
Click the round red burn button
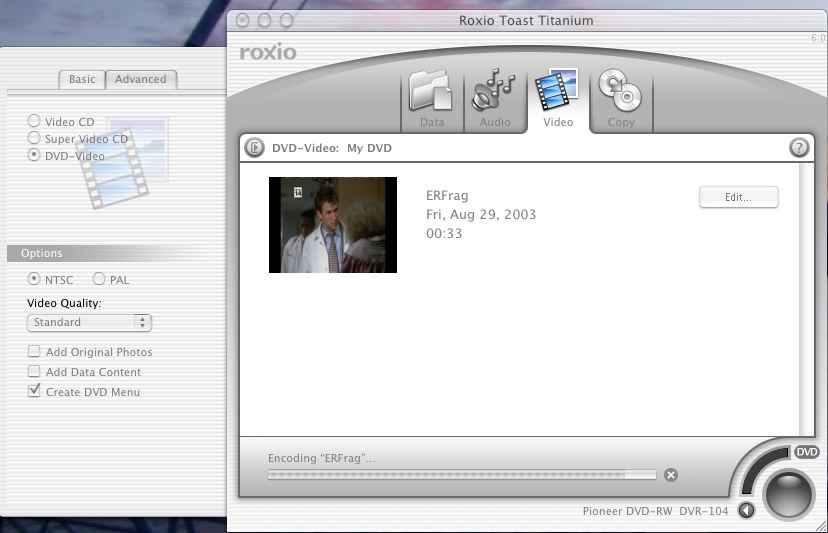[788, 494]
